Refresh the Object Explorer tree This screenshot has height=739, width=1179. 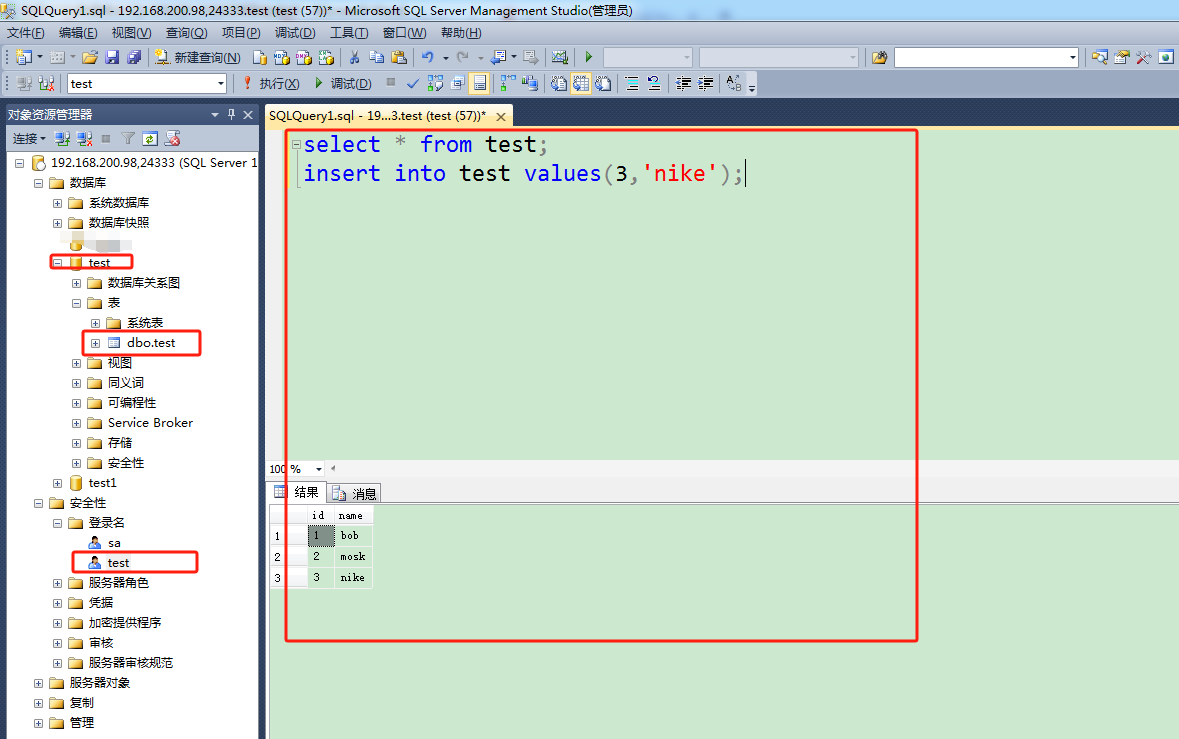pos(150,138)
